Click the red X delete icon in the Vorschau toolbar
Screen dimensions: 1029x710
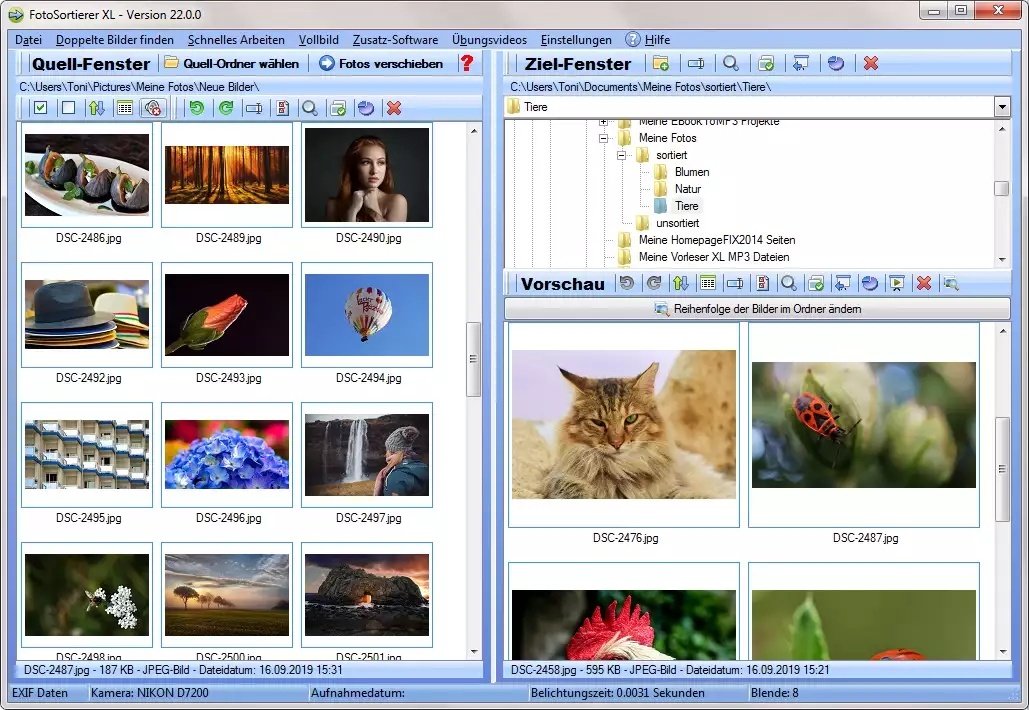point(924,284)
